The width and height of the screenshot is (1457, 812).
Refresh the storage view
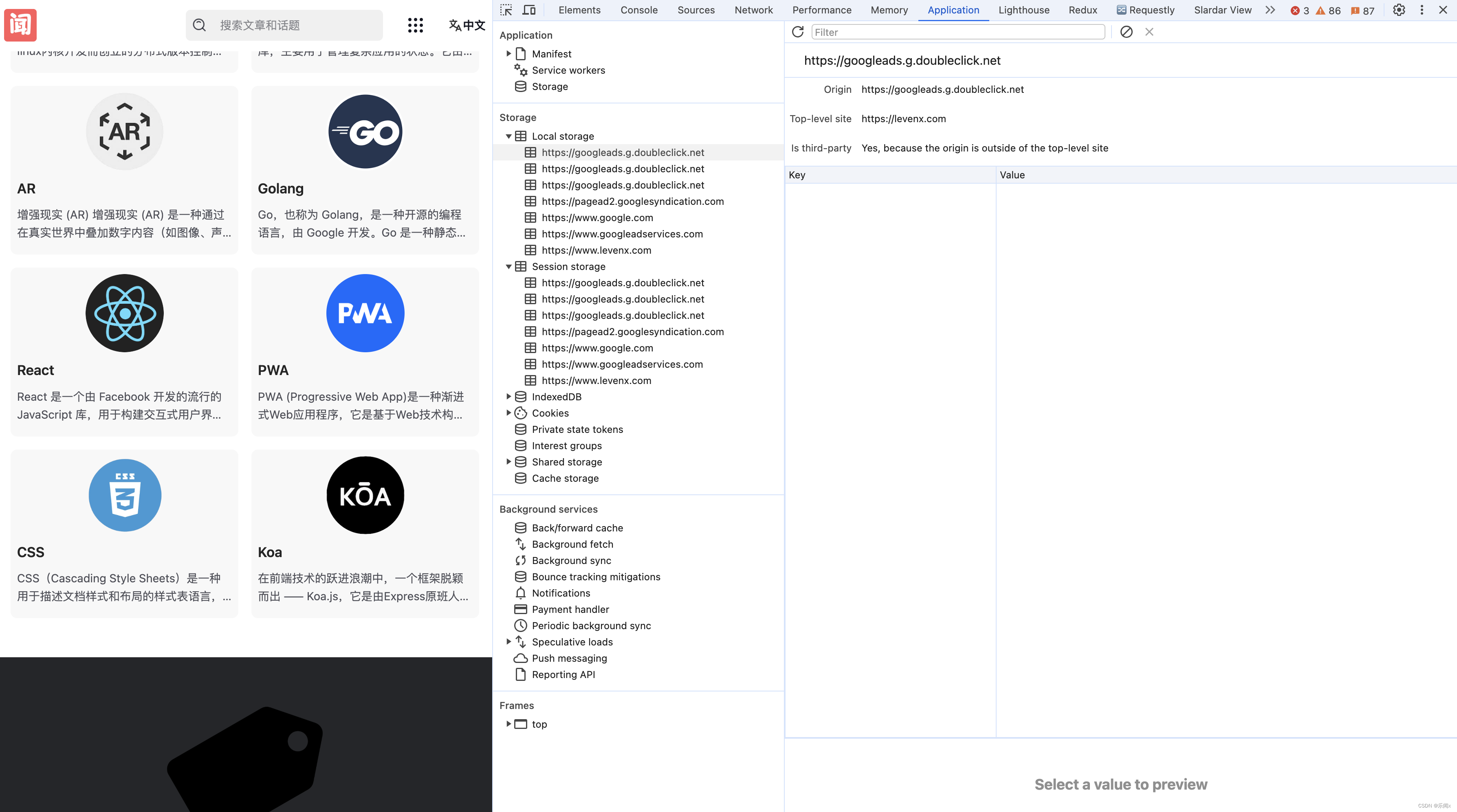click(x=797, y=32)
